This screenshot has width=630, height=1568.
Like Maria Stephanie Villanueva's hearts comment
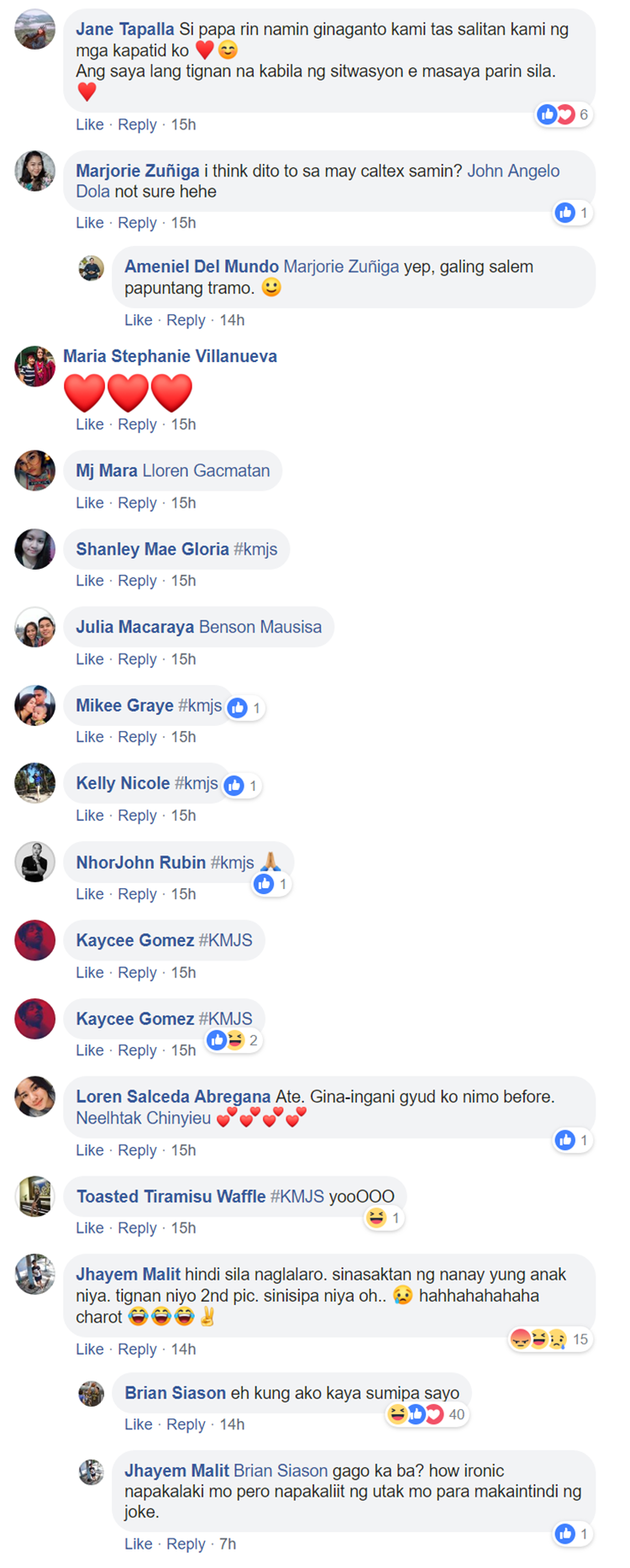(x=90, y=424)
